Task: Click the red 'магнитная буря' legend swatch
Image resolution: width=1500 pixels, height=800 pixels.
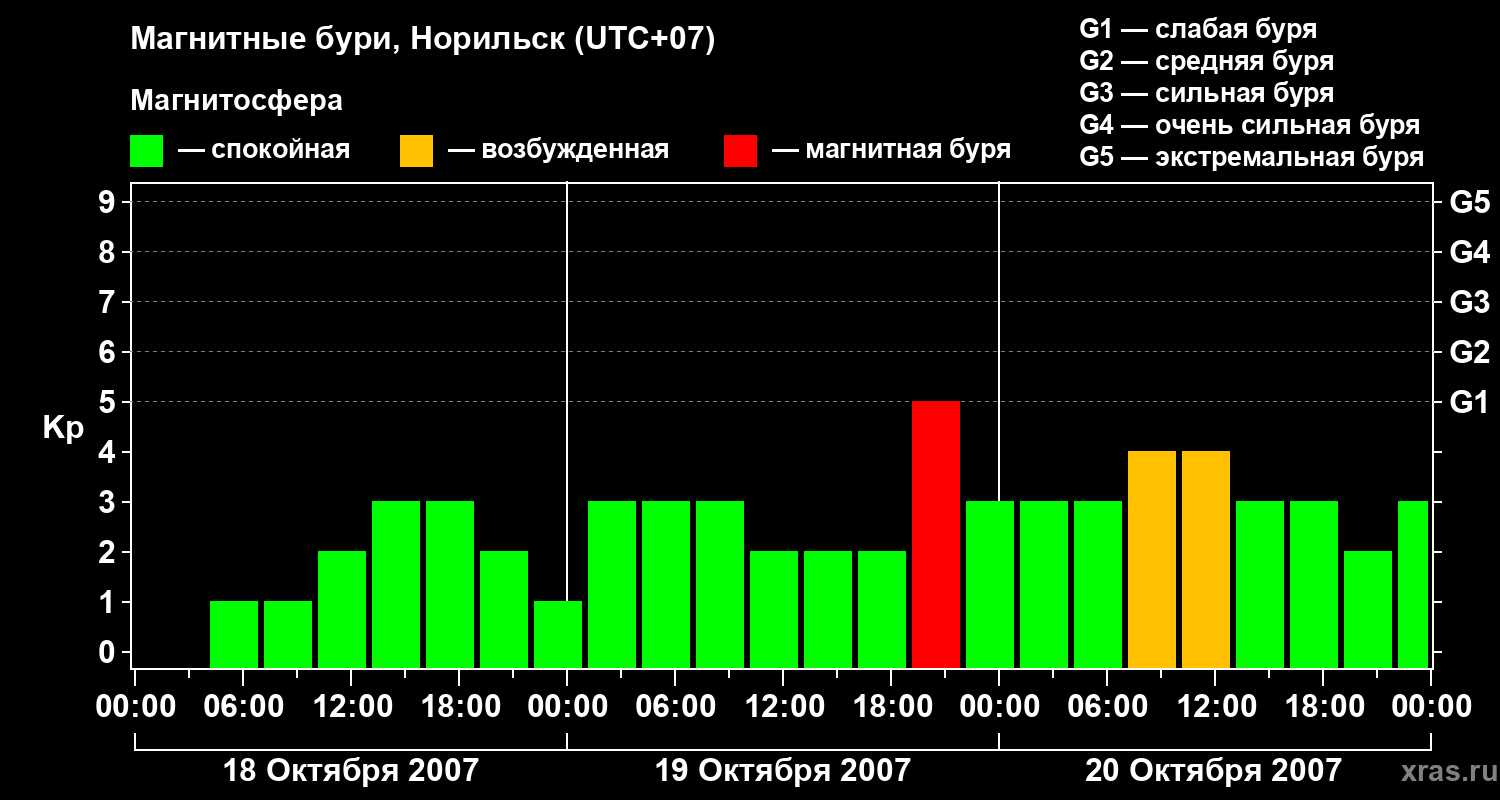Action: coord(741,151)
